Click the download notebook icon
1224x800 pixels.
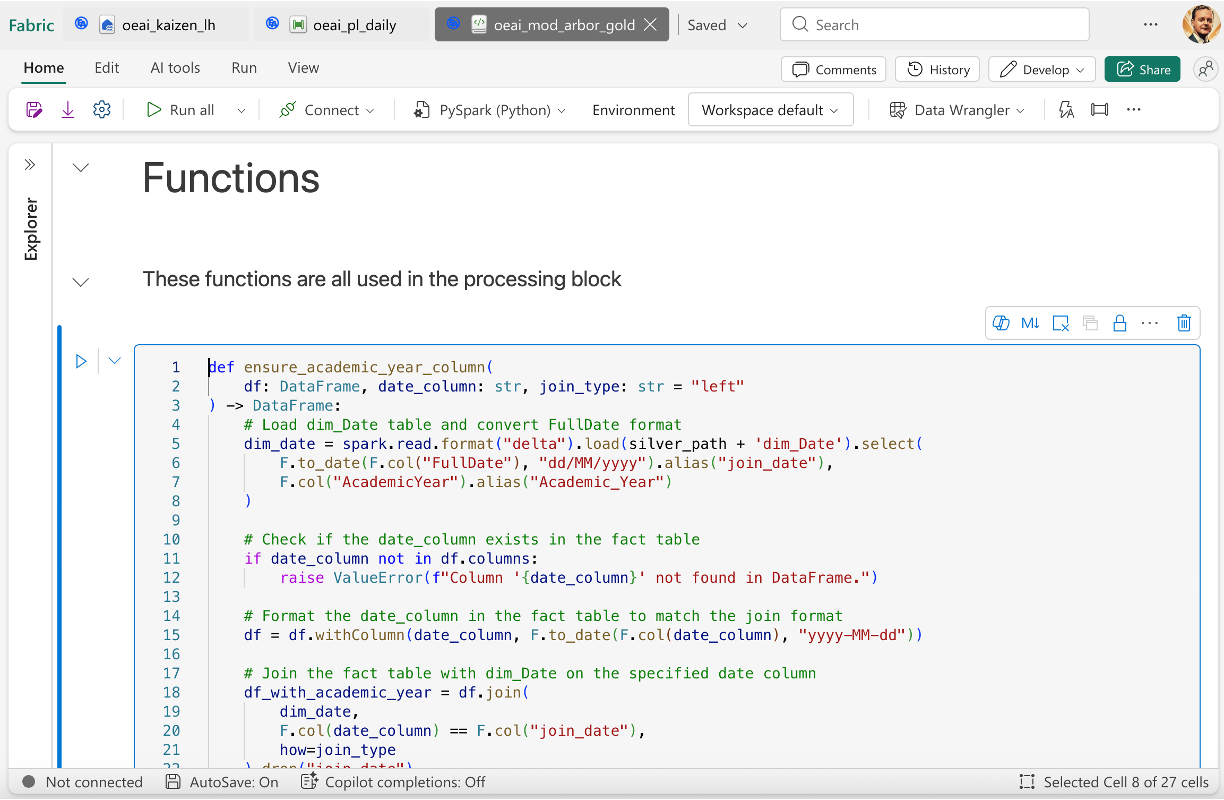[x=67, y=109]
